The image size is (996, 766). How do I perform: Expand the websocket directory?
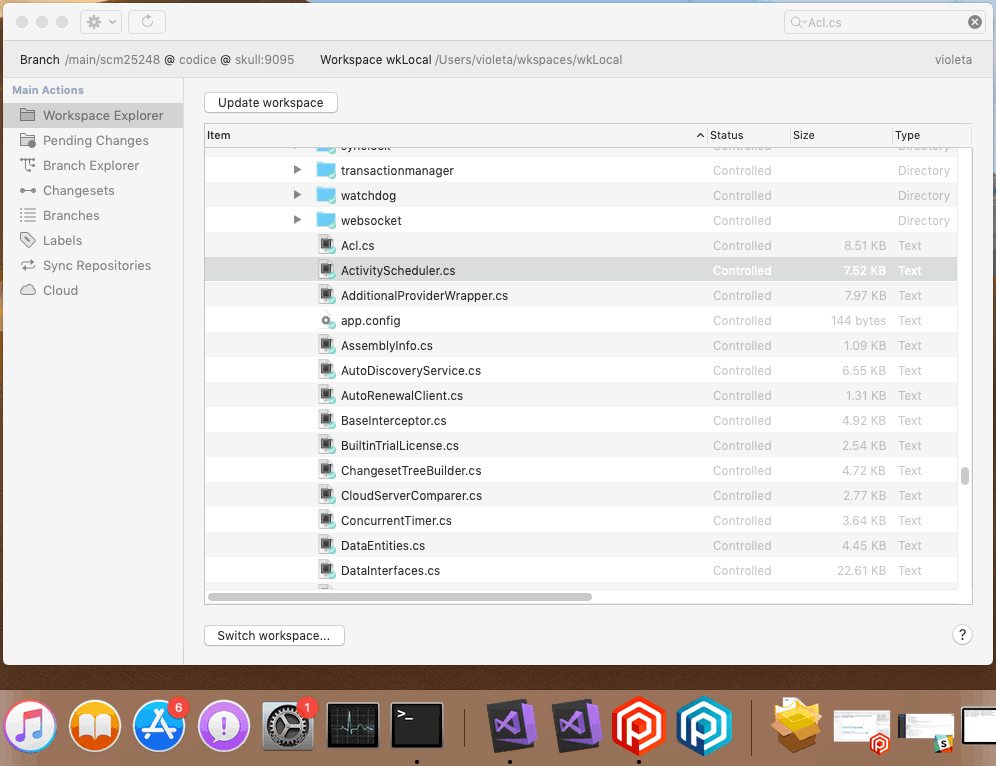pos(297,220)
